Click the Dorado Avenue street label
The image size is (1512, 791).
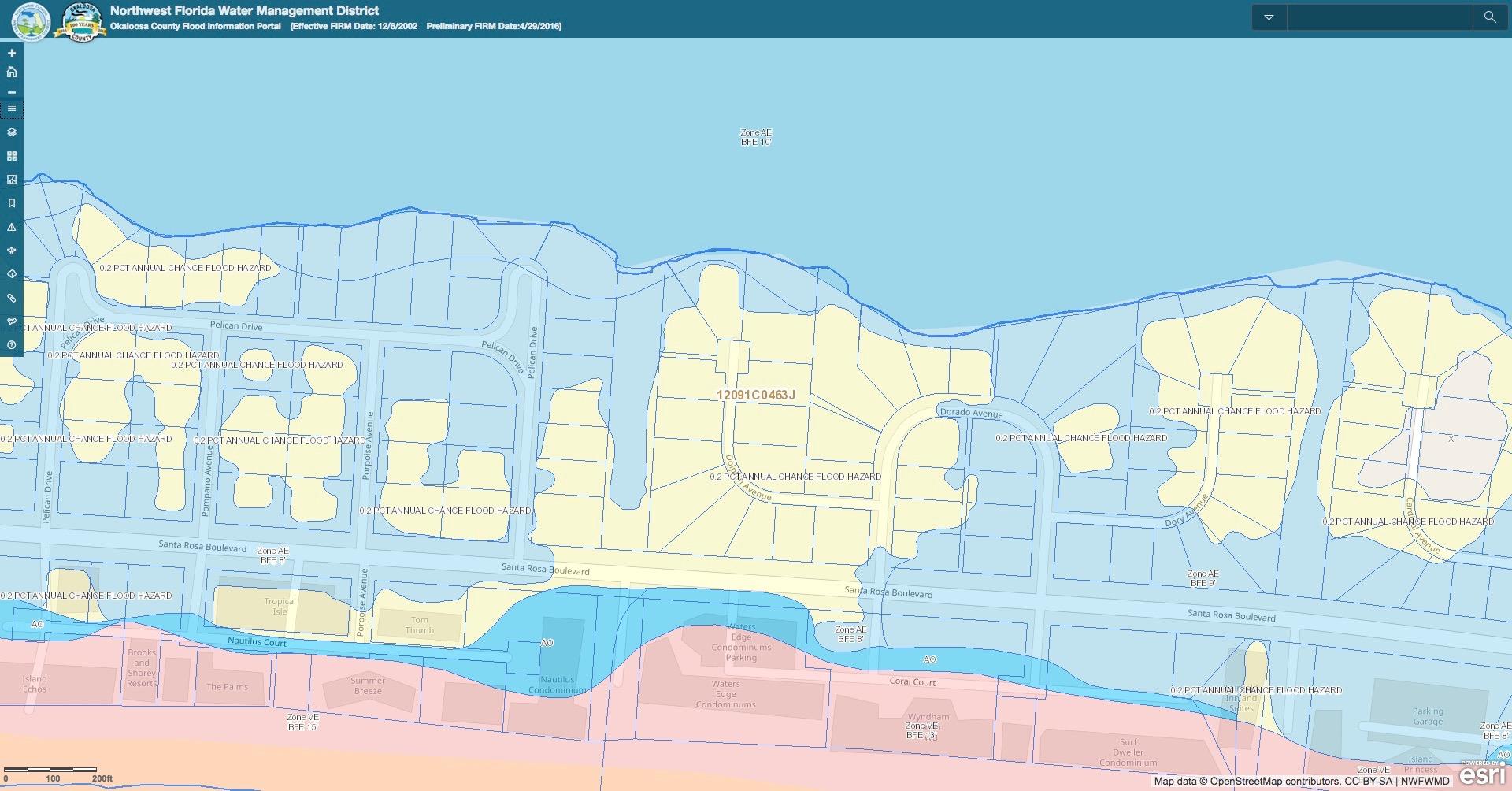(x=971, y=413)
